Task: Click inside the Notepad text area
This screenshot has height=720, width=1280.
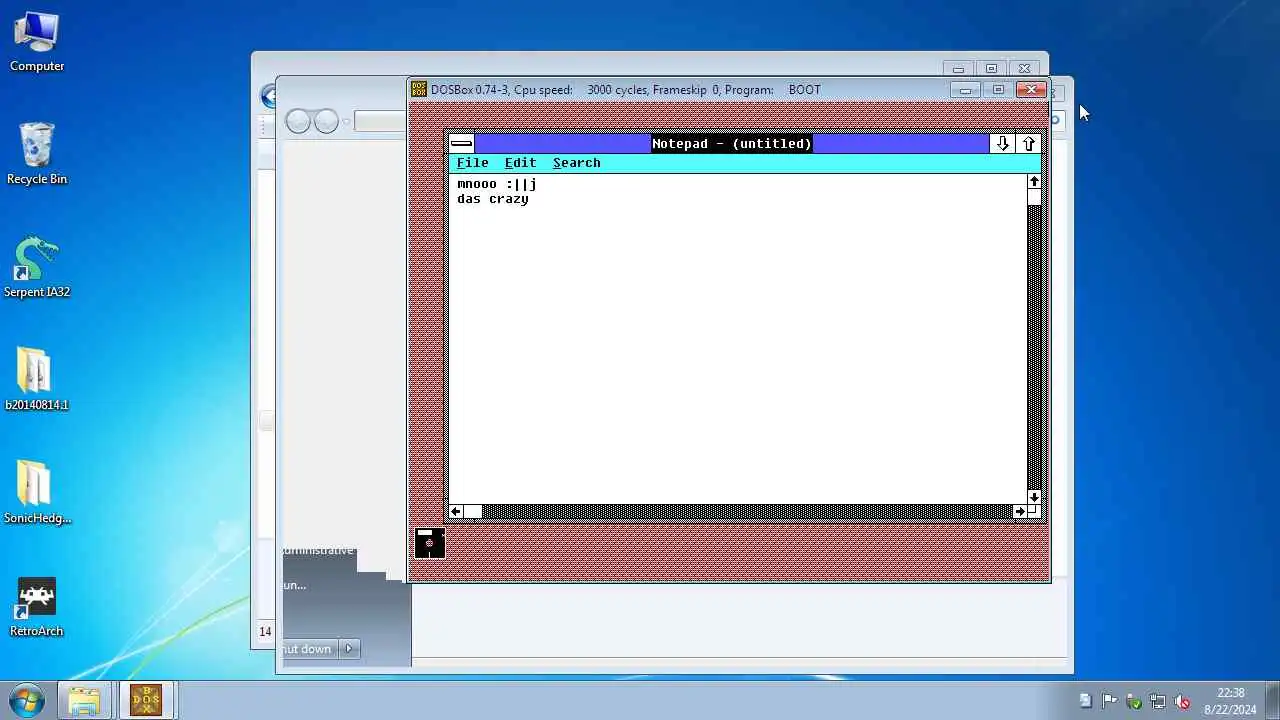Action: [737, 339]
